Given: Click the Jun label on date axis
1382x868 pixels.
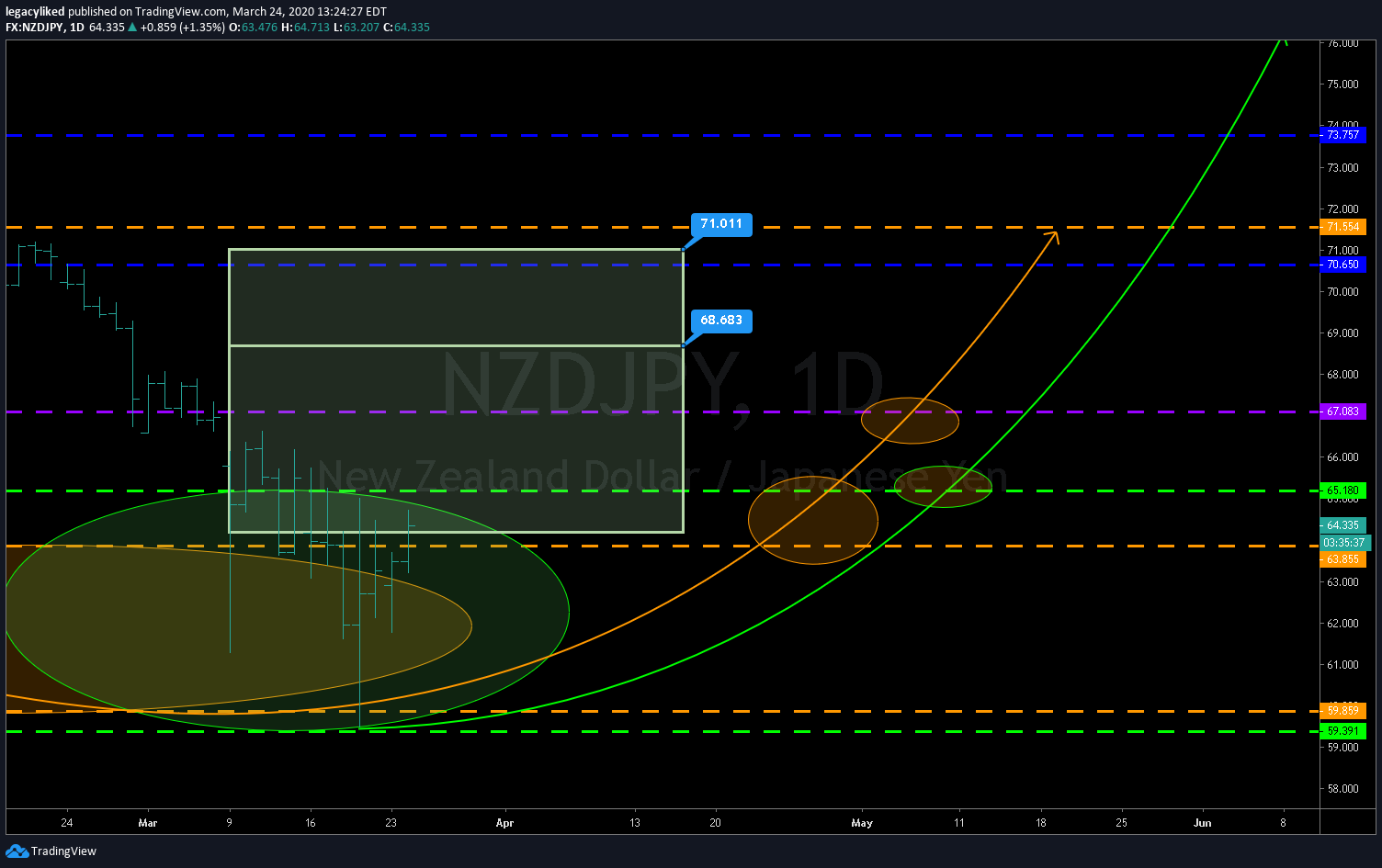Looking at the screenshot, I should tap(1202, 823).
